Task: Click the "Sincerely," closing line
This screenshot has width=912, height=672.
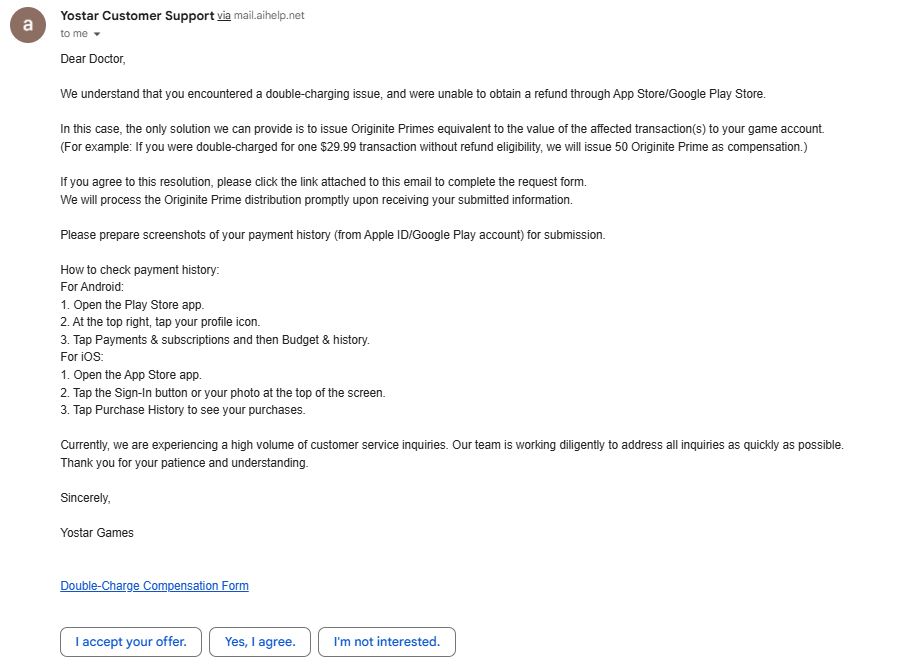Action: [x=85, y=497]
